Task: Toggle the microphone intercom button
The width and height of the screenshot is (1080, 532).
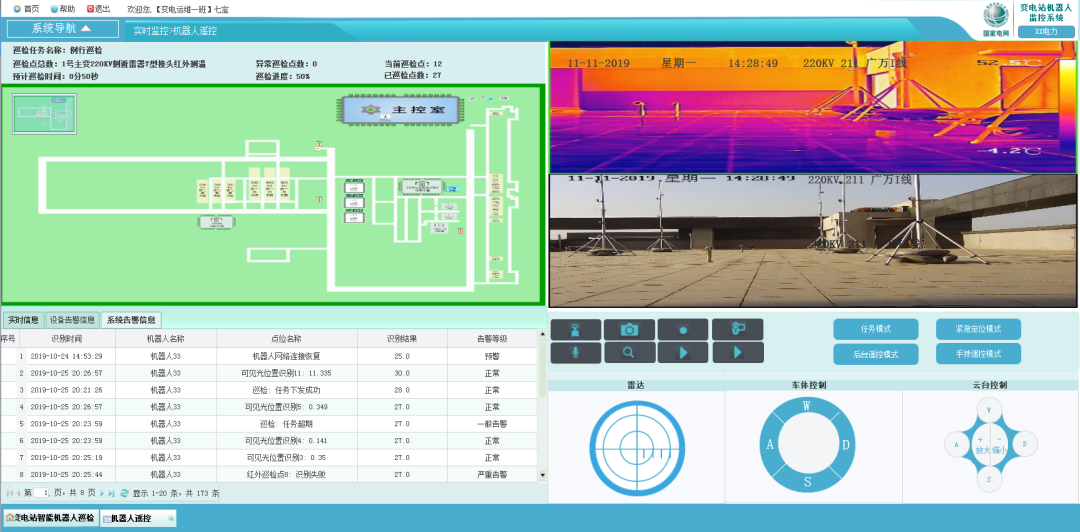Action: pyautogui.click(x=576, y=352)
